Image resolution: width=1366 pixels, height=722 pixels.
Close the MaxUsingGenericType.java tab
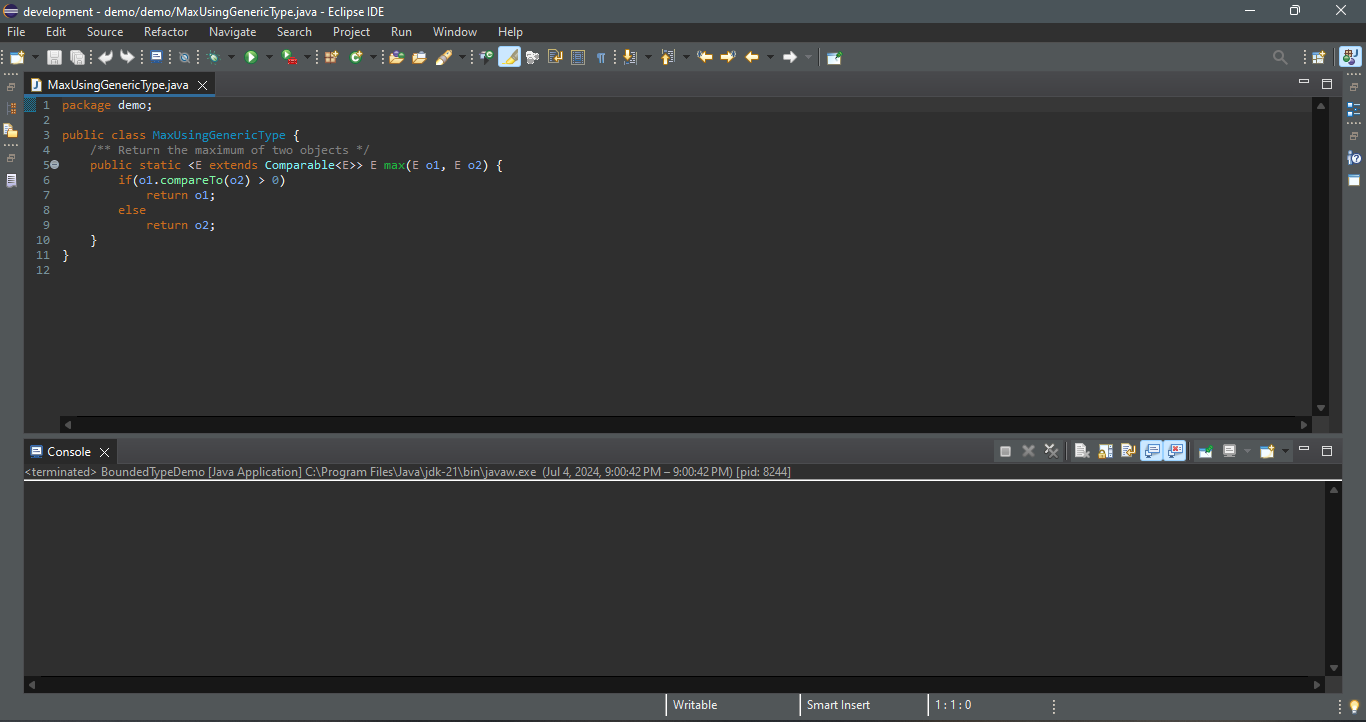point(202,86)
